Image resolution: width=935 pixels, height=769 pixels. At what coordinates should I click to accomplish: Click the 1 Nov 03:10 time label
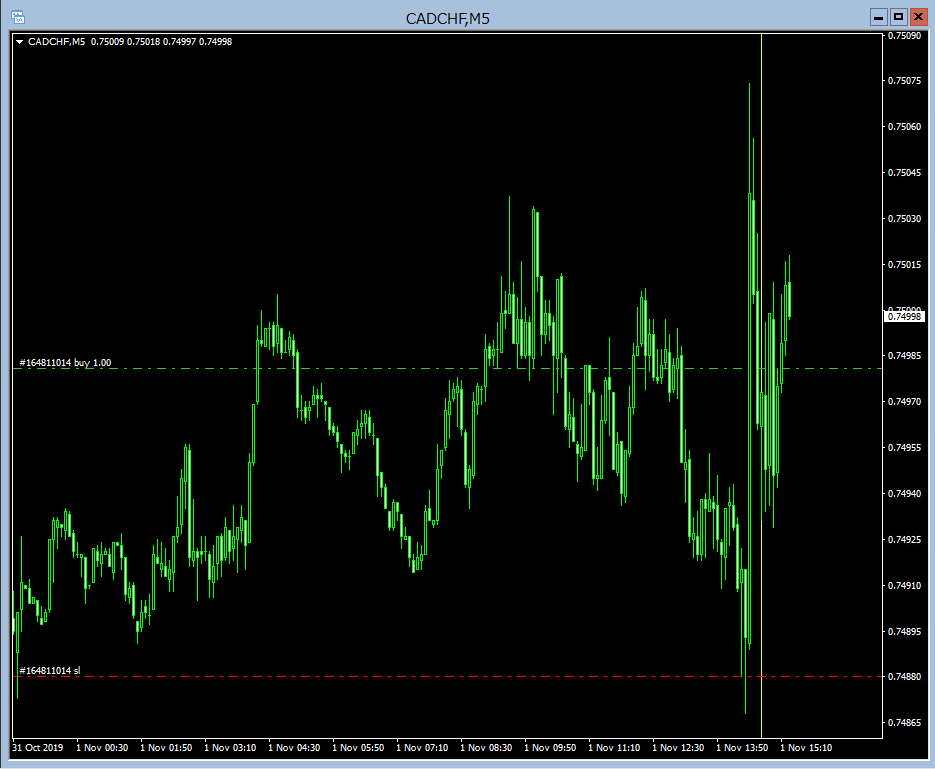[x=230, y=748]
